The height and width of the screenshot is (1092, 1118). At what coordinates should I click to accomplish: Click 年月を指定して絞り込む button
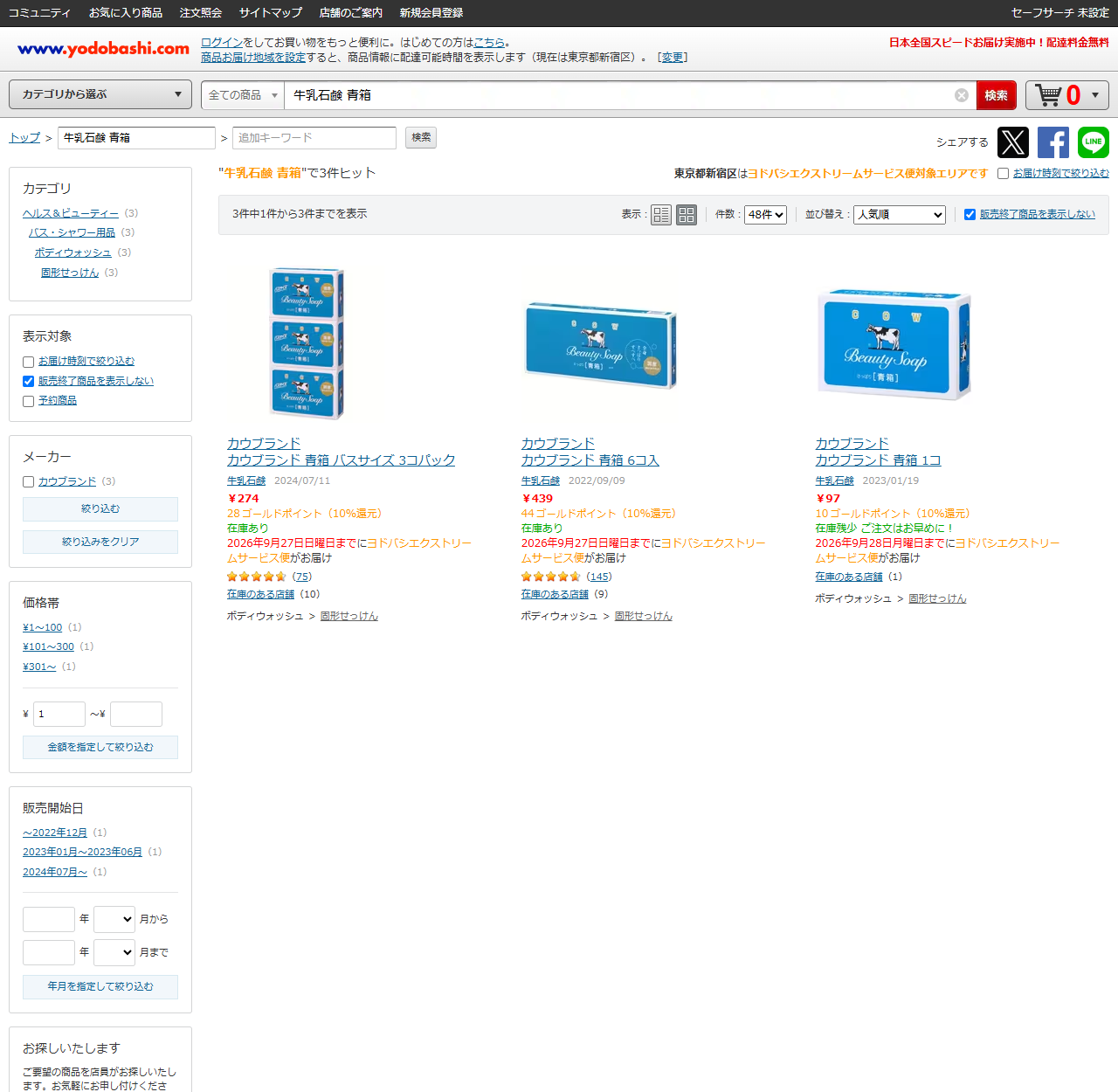click(x=100, y=987)
